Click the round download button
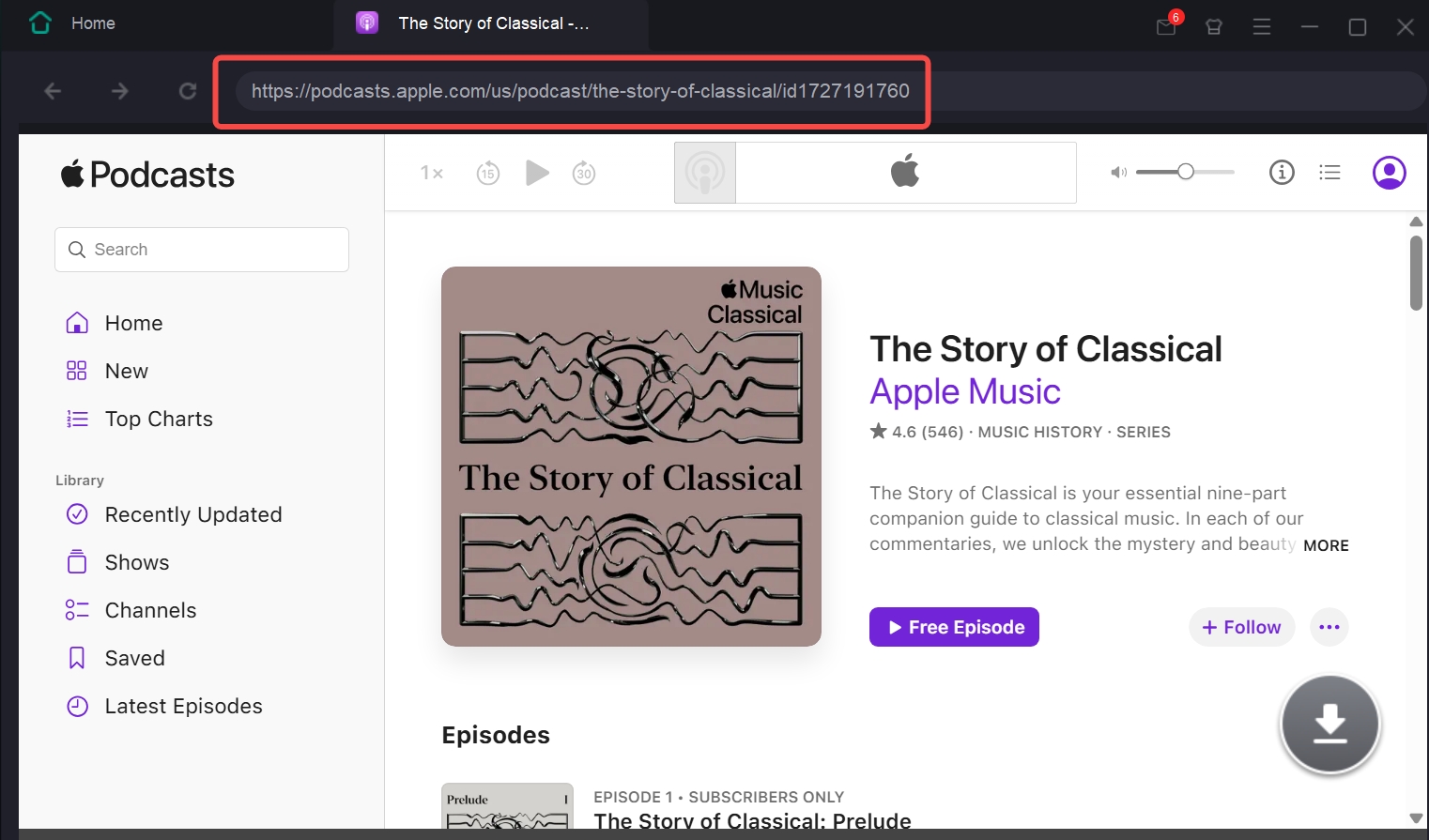The height and width of the screenshot is (840, 1429). [1329, 724]
